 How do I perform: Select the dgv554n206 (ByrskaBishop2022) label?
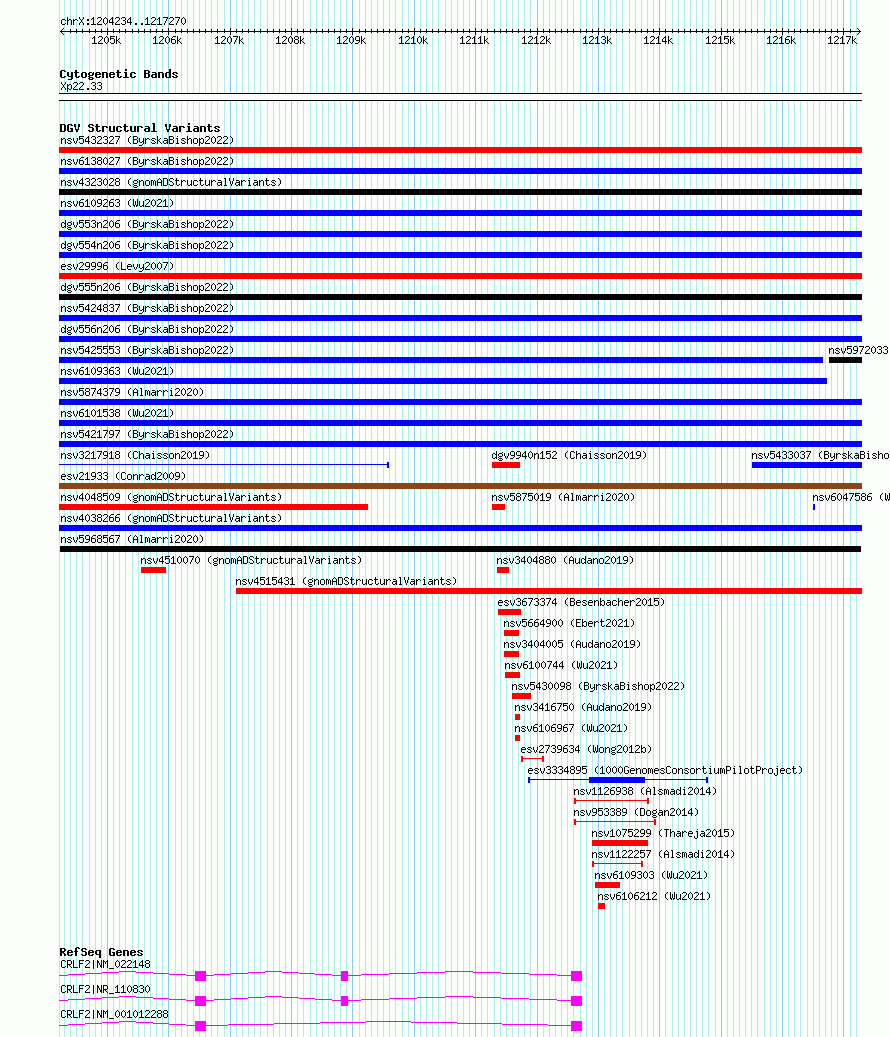[147, 245]
